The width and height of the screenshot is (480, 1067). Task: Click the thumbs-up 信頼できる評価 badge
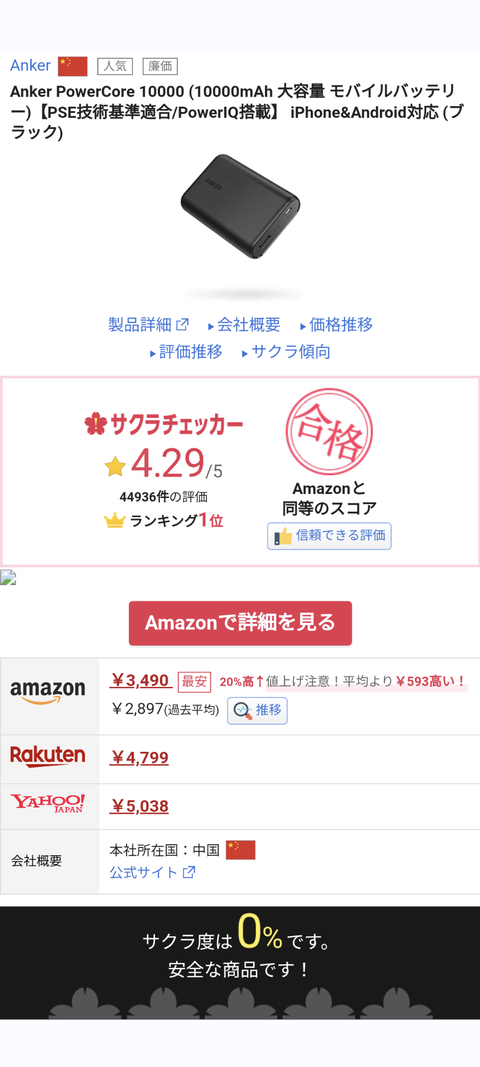[x=329, y=536]
